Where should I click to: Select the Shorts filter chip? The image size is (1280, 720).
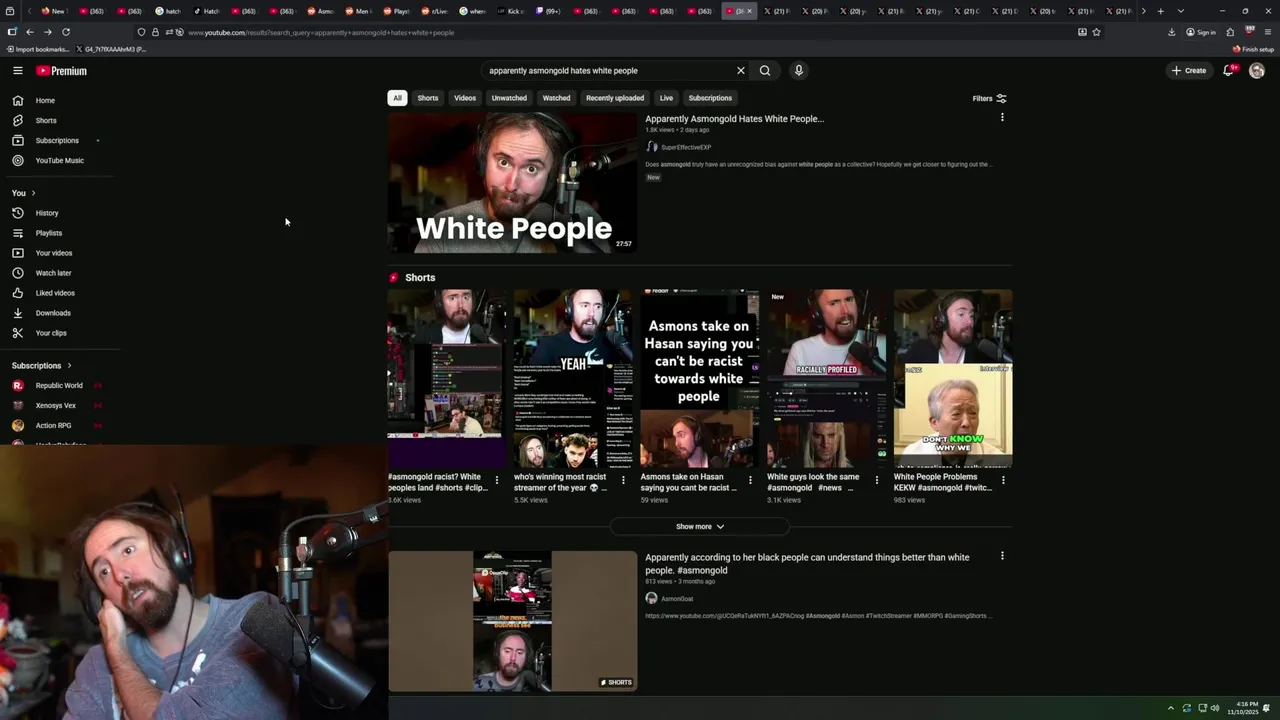coord(428,98)
